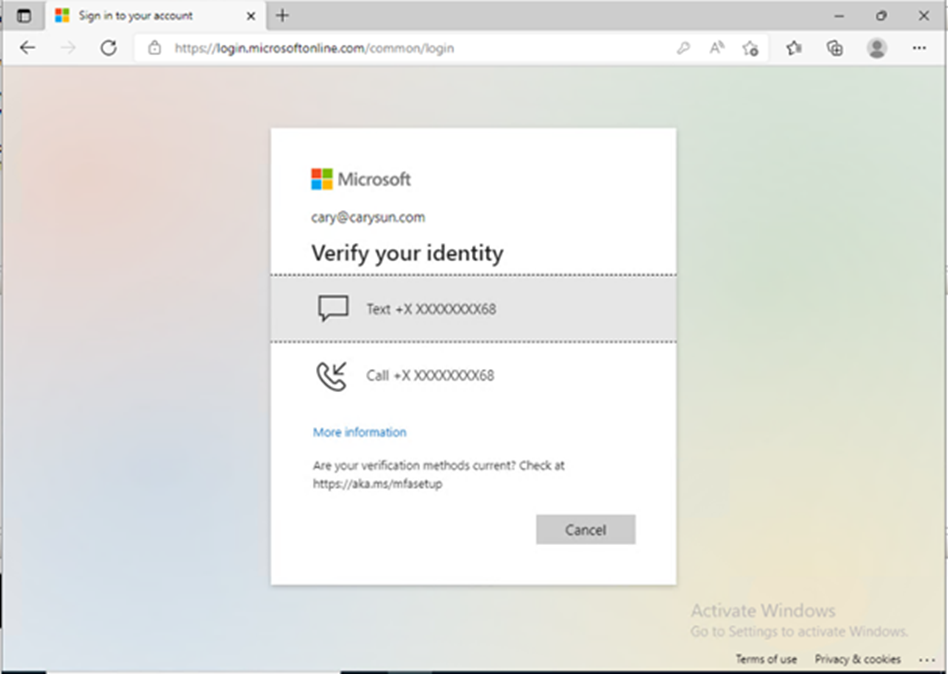This screenshot has width=948, height=674.
Task: Choose Text +X XXXXXXXX68 option
Action: [x=473, y=309]
